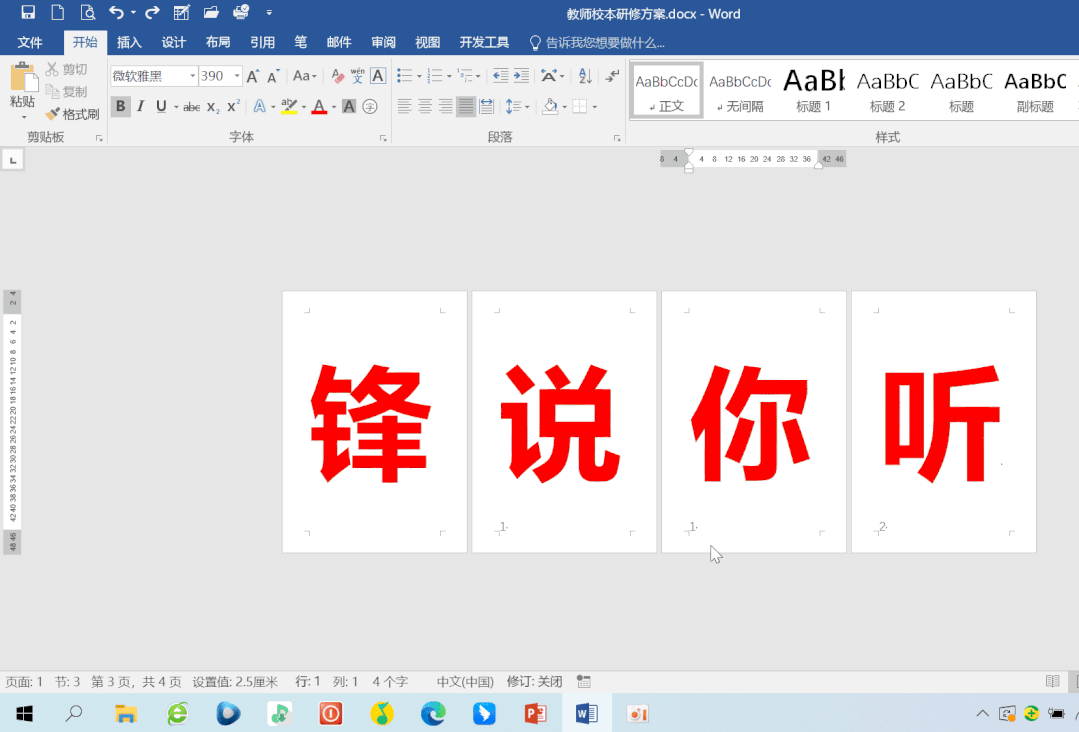Open the 开发工具 ribbon tab

(x=484, y=42)
